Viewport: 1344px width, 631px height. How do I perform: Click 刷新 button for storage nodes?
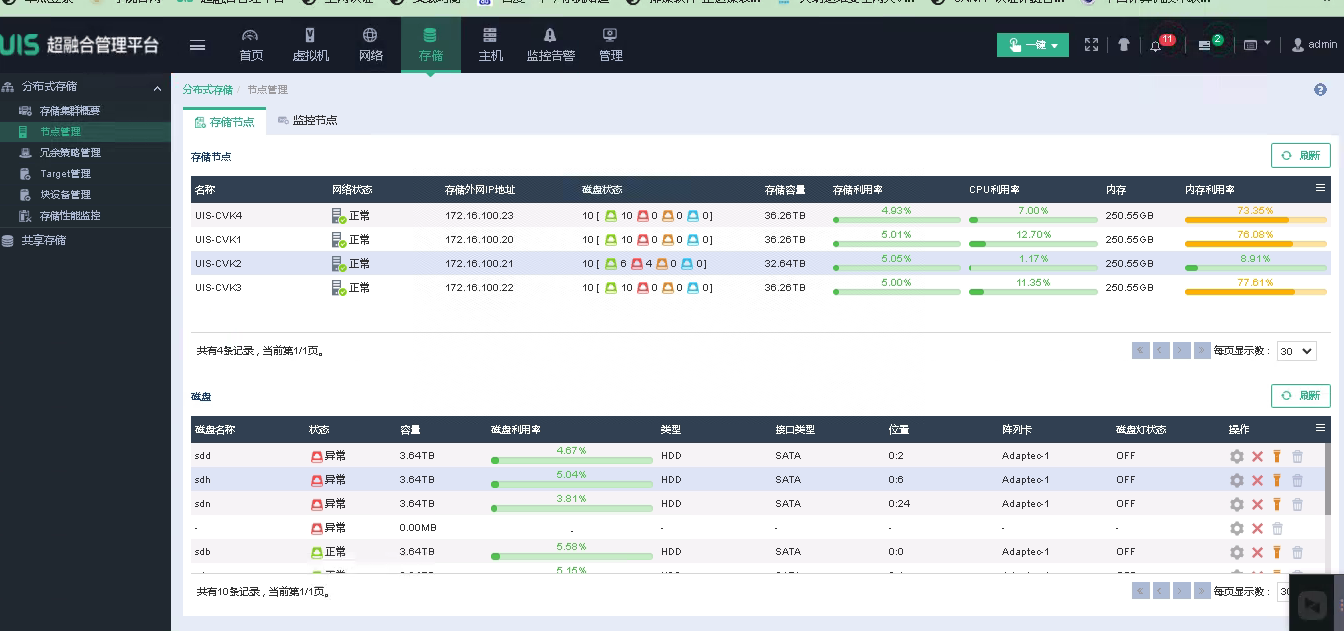[x=1301, y=156]
